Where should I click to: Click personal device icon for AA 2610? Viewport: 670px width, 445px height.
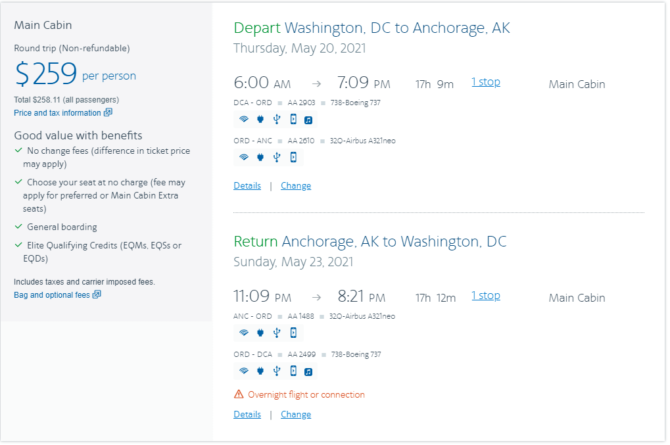293,157
